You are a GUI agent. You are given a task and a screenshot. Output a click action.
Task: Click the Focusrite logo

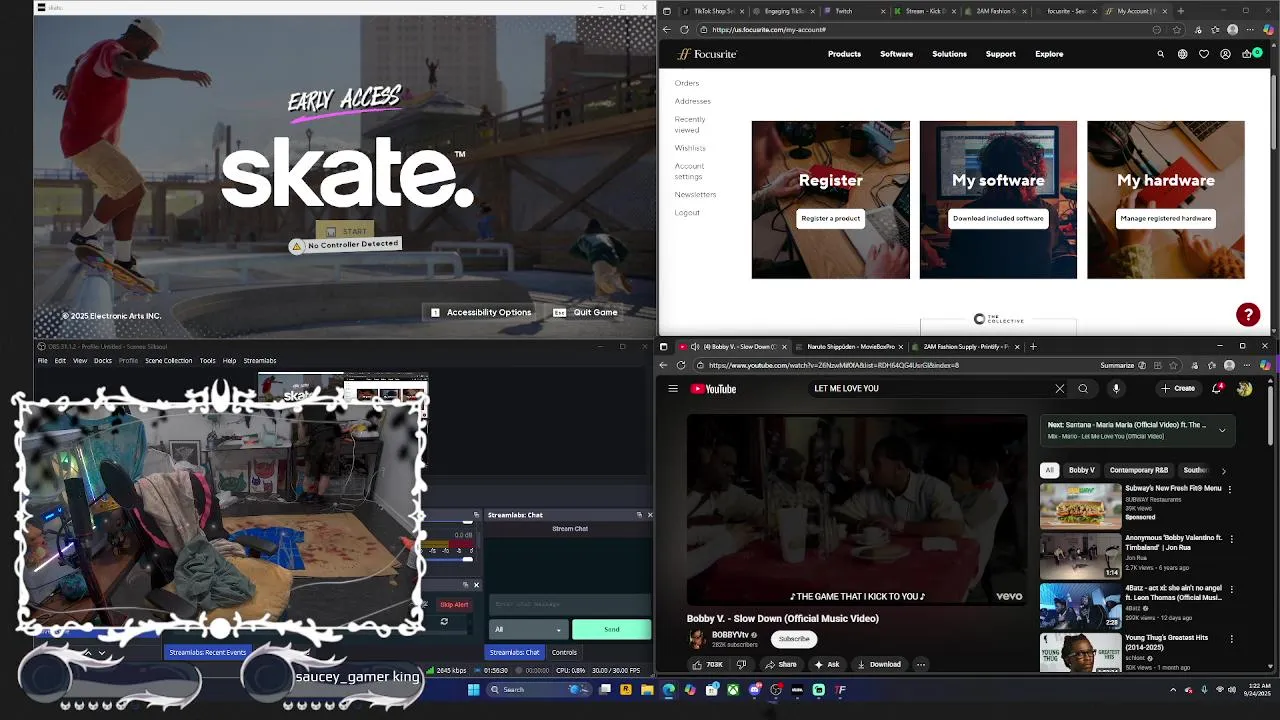(707, 54)
